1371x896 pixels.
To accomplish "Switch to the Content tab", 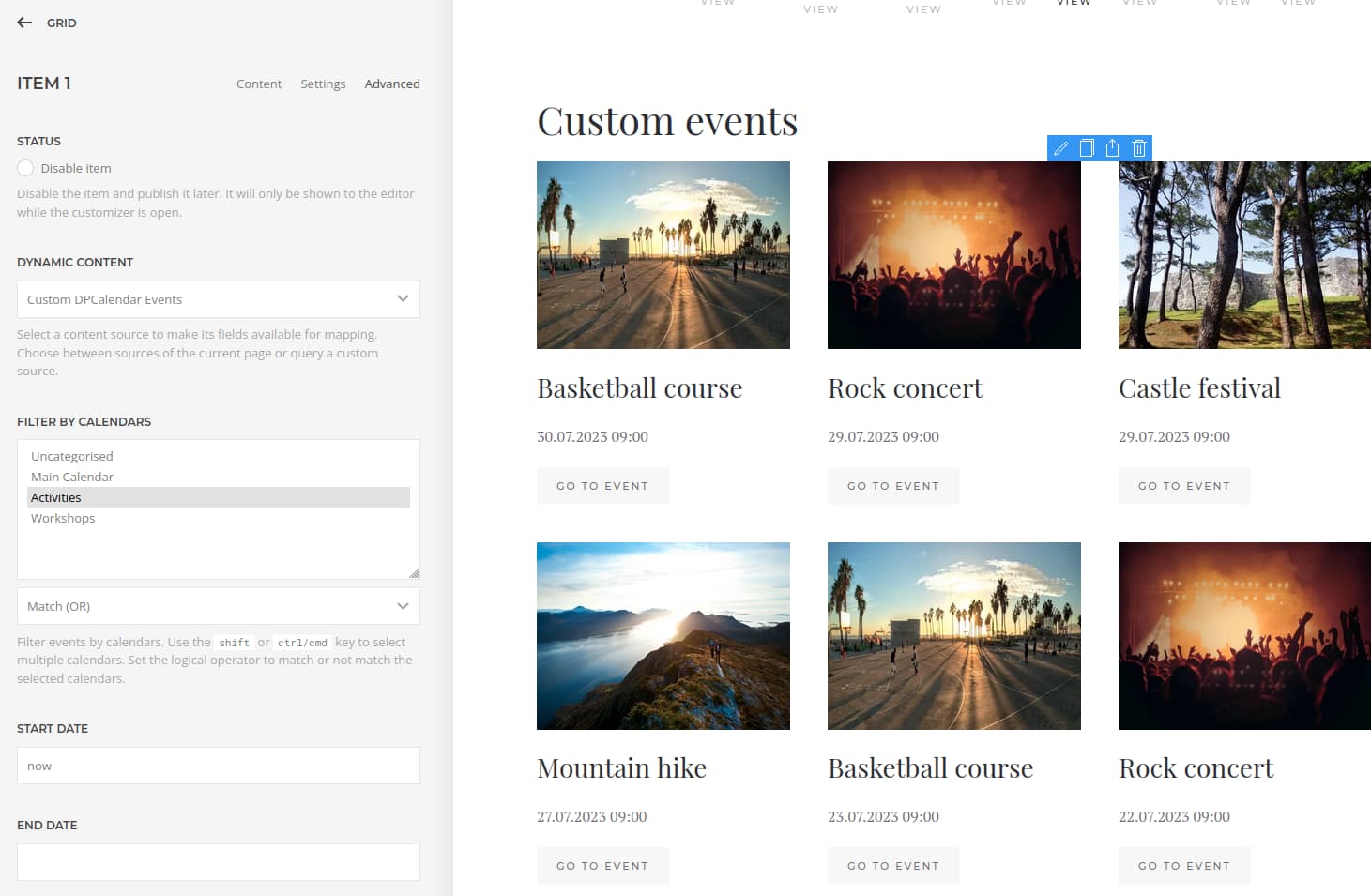I will 259,84.
